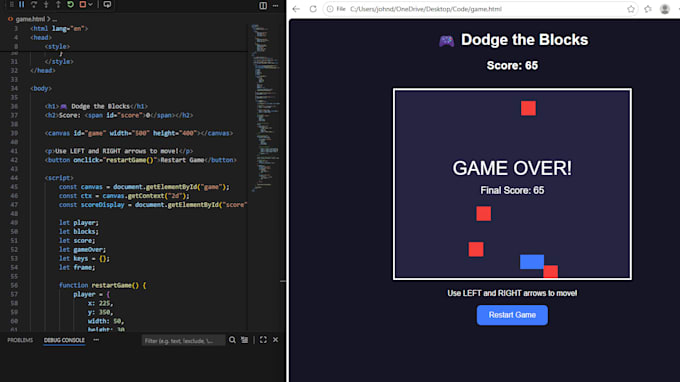Switch to the PROBLEMS tab
680x382 pixels.
(20, 340)
